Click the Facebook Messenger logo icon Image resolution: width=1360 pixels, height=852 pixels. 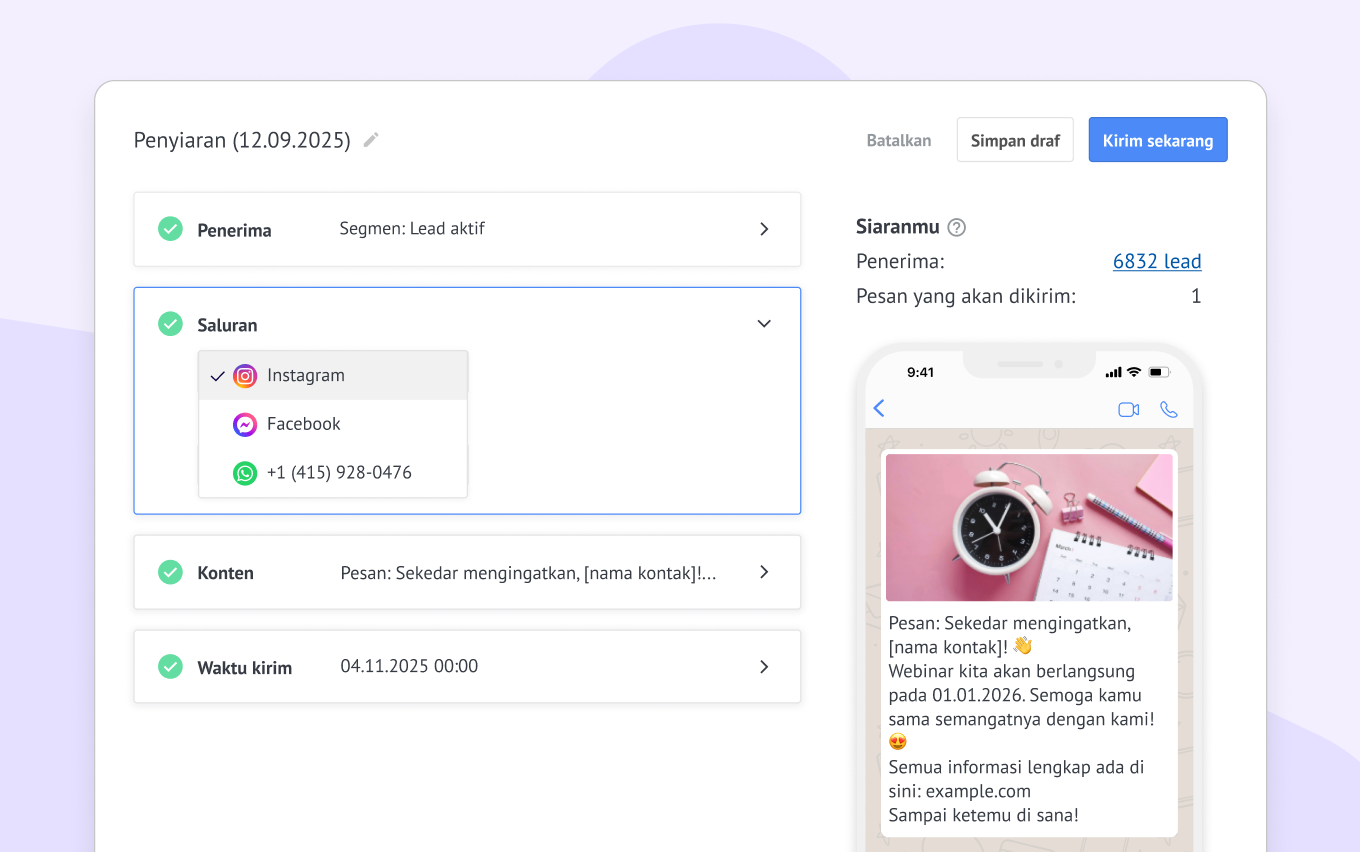pyautogui.click(x=245, y=425)
